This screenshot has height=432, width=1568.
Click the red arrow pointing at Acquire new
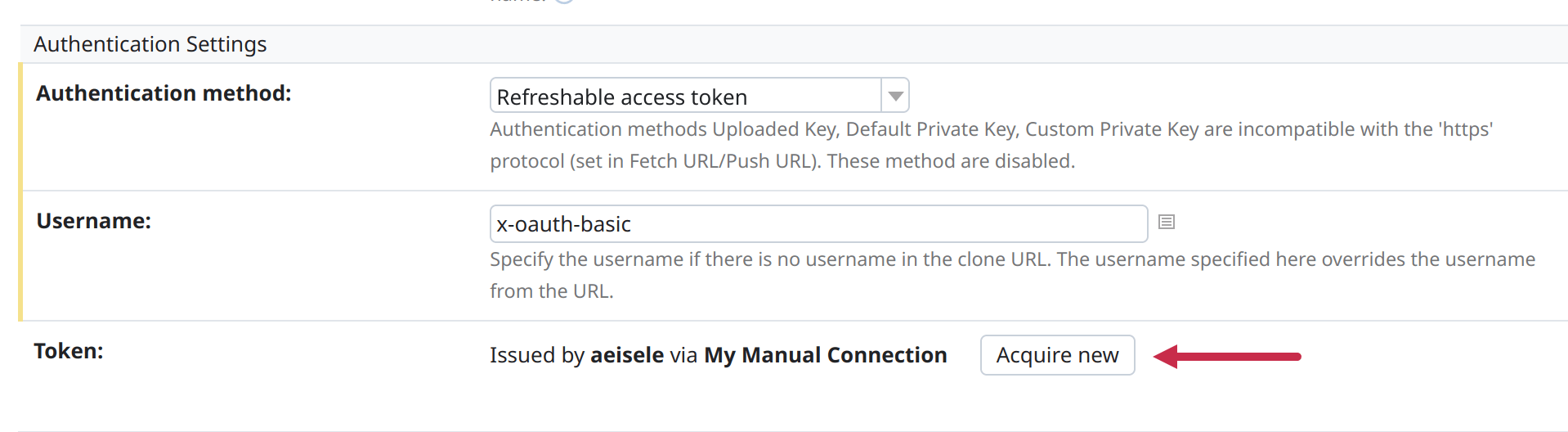1227,356
